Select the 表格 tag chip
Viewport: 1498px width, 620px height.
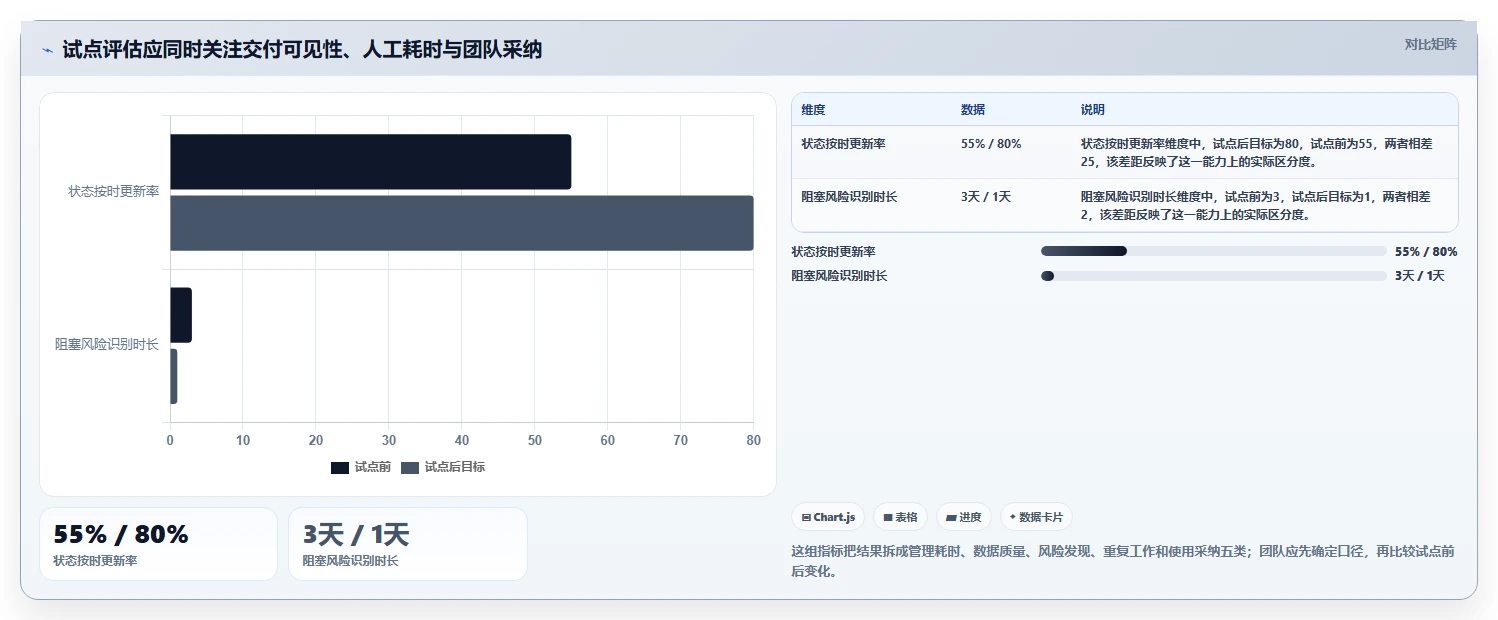(x=900, y=517)
